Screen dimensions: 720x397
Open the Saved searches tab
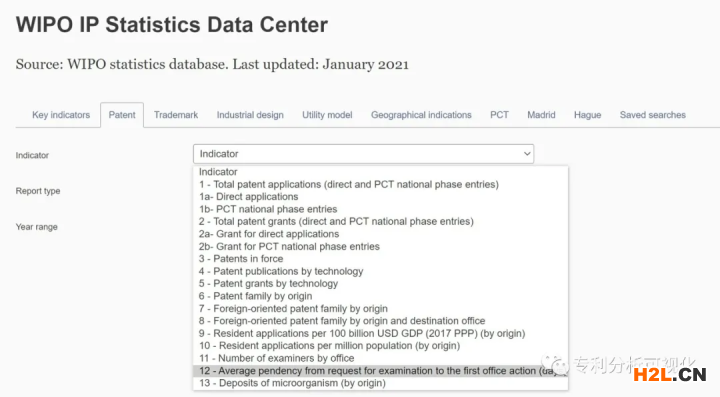[x=652, y=115]
